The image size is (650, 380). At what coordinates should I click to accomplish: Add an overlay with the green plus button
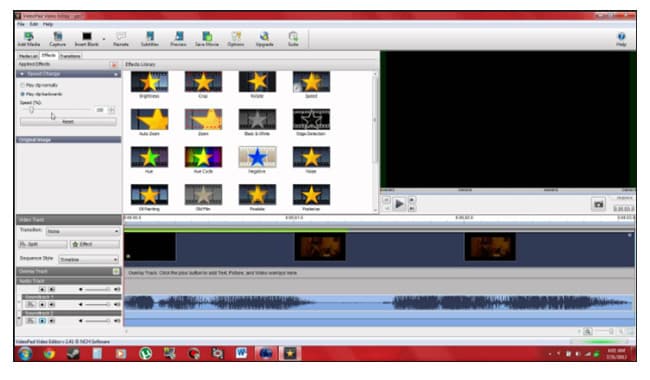point(116,271)
